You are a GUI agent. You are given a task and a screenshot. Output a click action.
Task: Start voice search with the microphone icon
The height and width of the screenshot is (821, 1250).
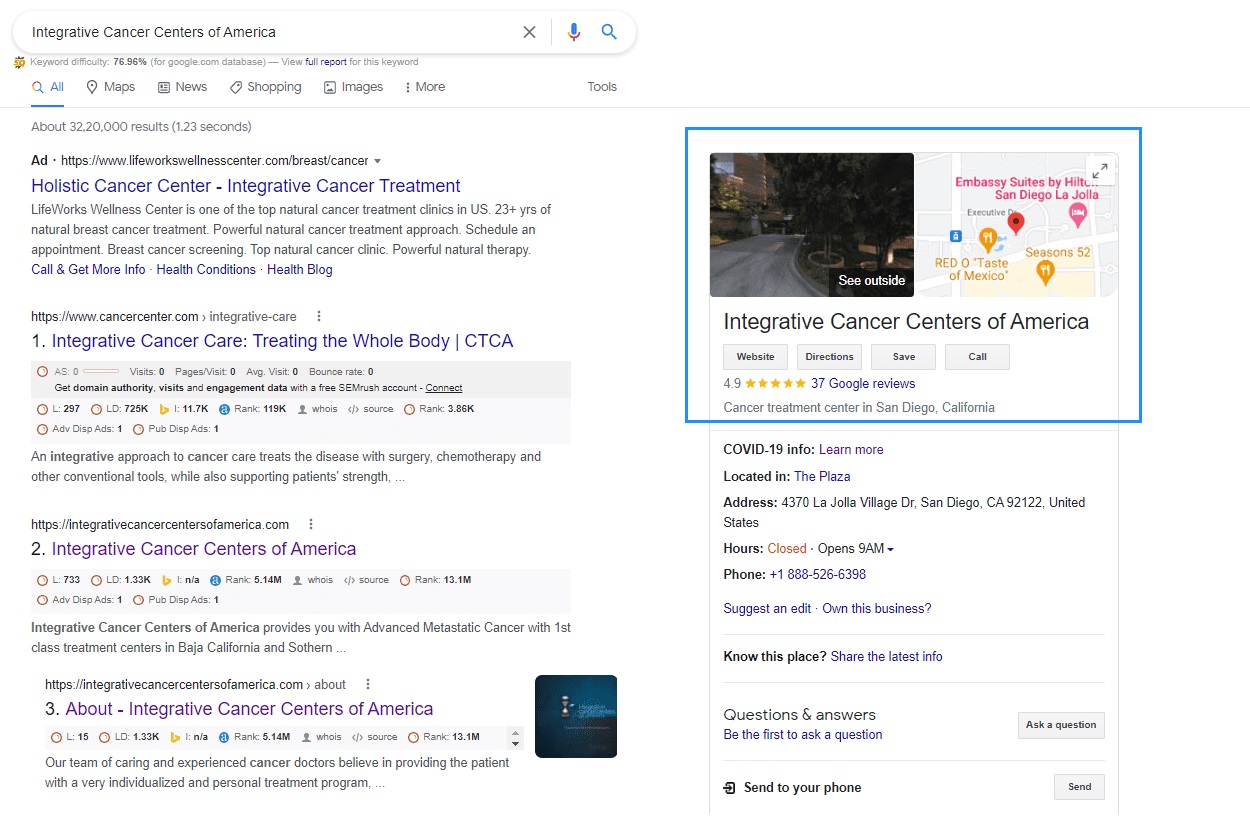(x=573, y=32)
